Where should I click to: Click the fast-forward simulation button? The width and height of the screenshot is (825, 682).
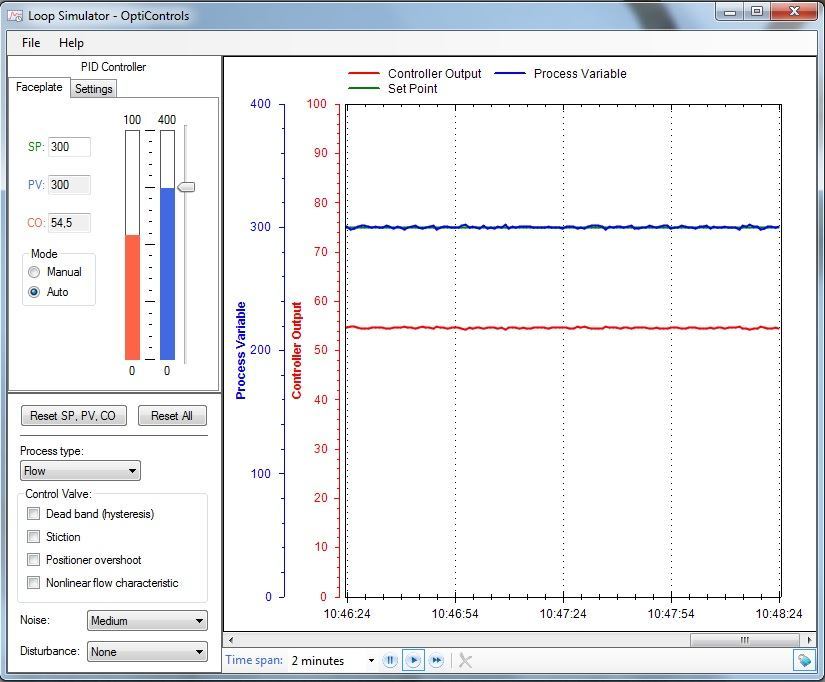pyautogui.click(x=436, y=660)
